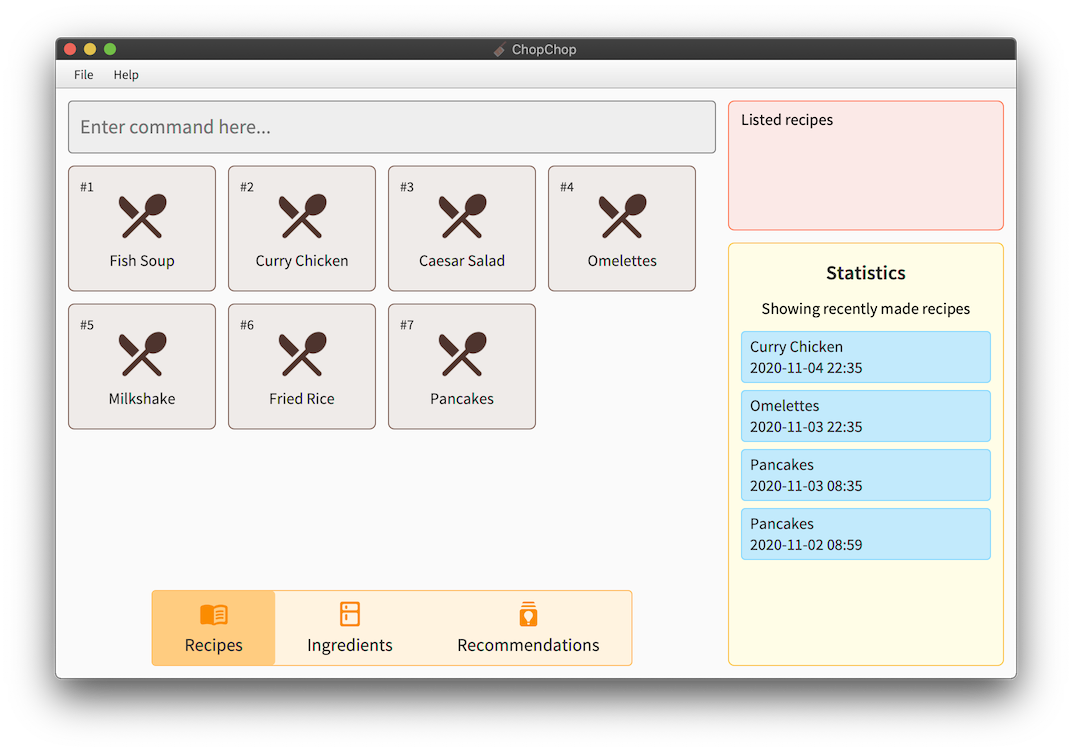Image resolution: width=1072 pixels, height=752 pixels.
Task: Click the Curry Chicken utensils icon
Action: 302,216
